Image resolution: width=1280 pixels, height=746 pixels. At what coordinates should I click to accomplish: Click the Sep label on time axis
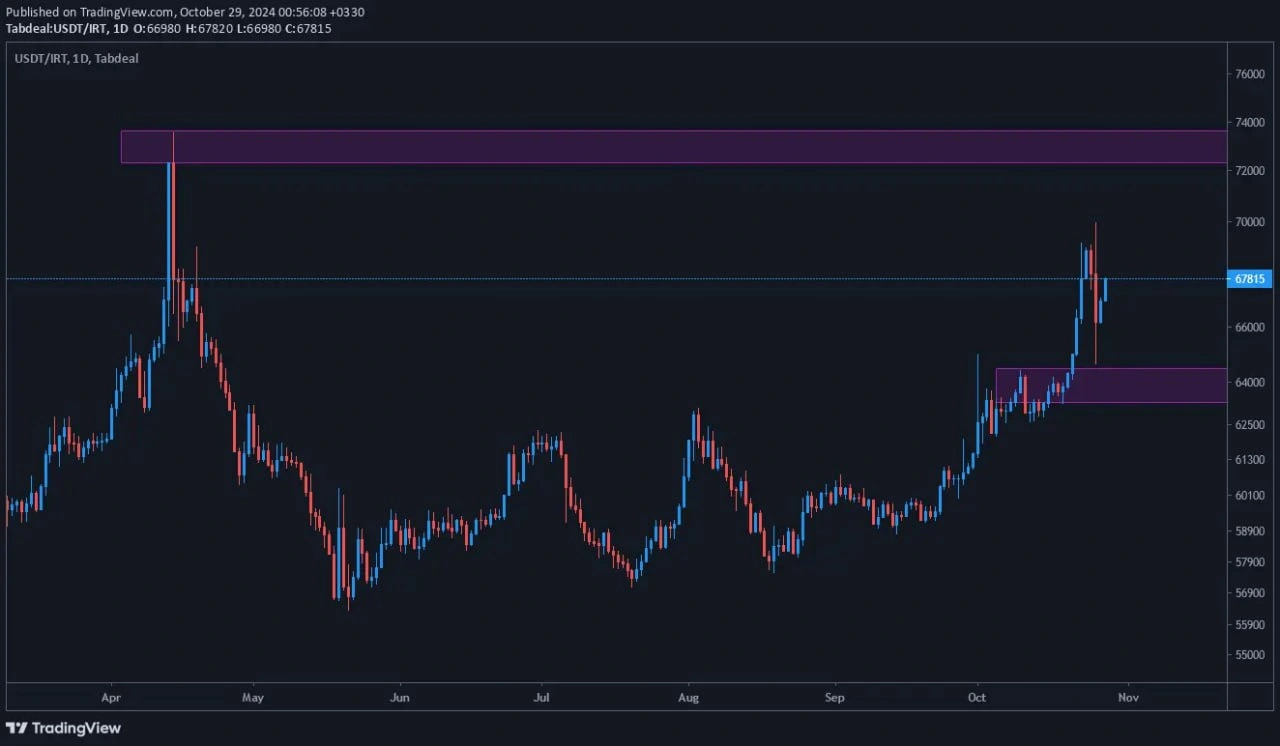point(835,697)
